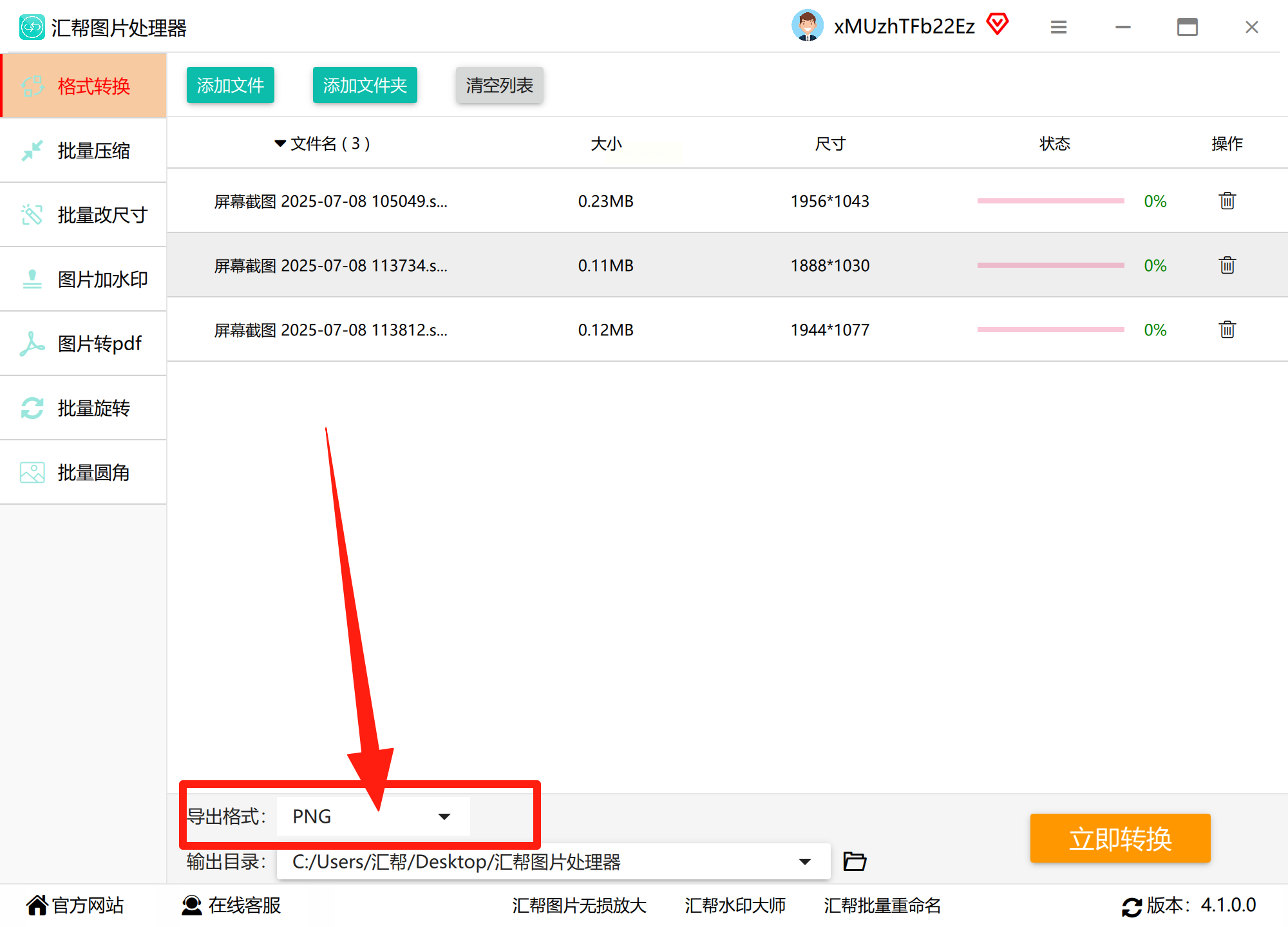
Task: Click the version refresh icon
Action: 1132,906
